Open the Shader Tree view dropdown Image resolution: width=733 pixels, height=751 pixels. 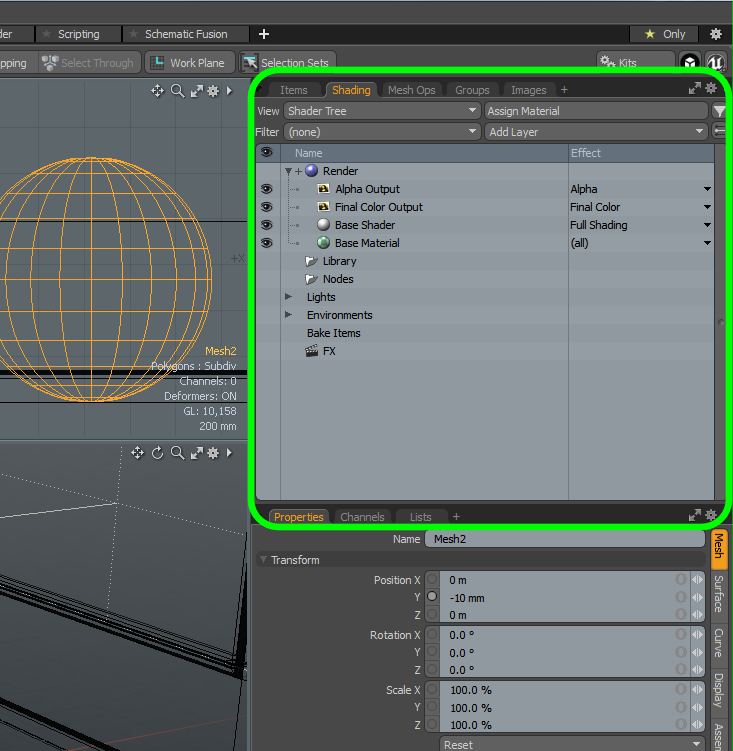click(382, 111)
